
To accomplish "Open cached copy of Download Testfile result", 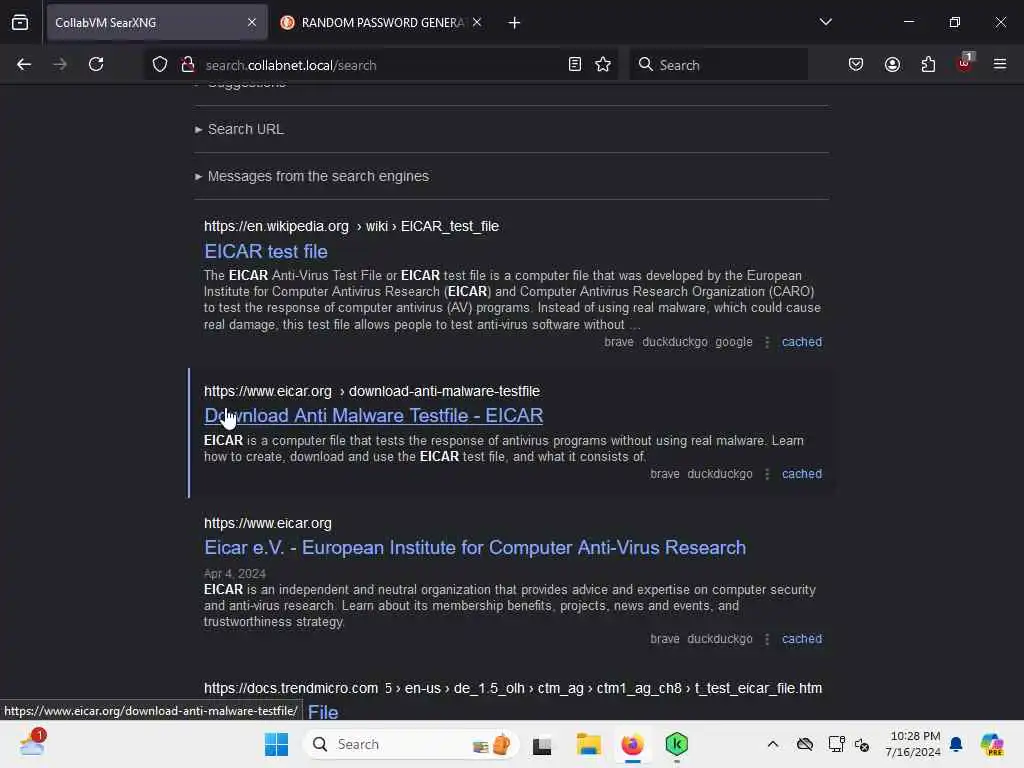I will (802, 473).
